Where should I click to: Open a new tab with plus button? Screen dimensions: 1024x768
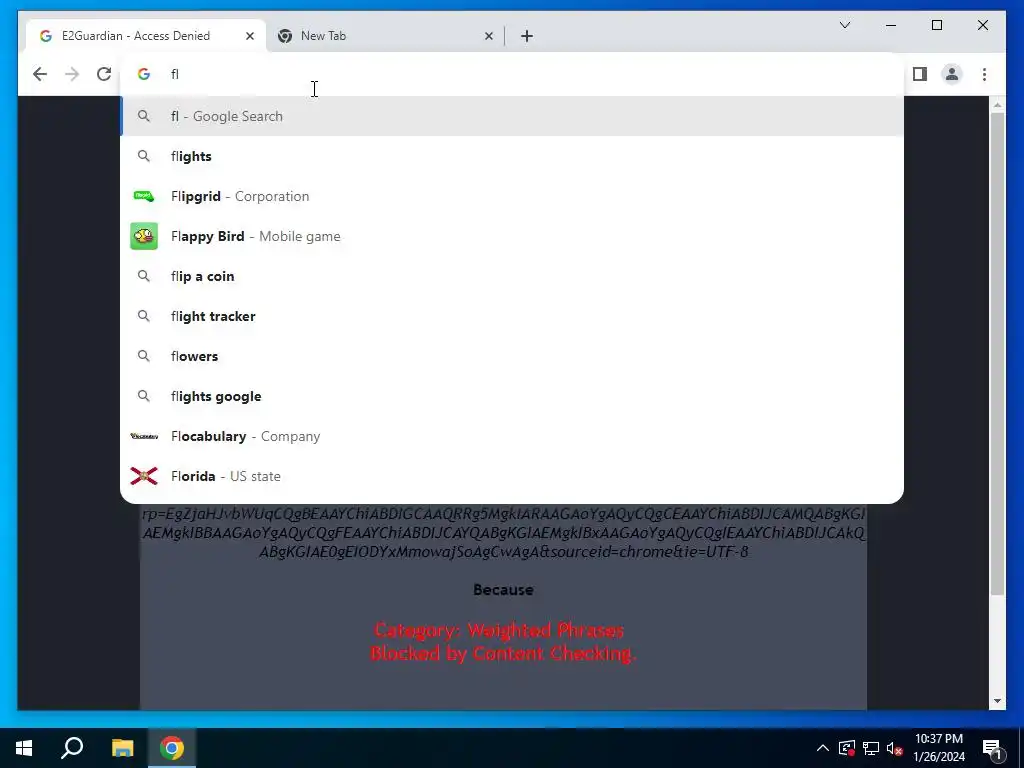click(x=526, y=36)
